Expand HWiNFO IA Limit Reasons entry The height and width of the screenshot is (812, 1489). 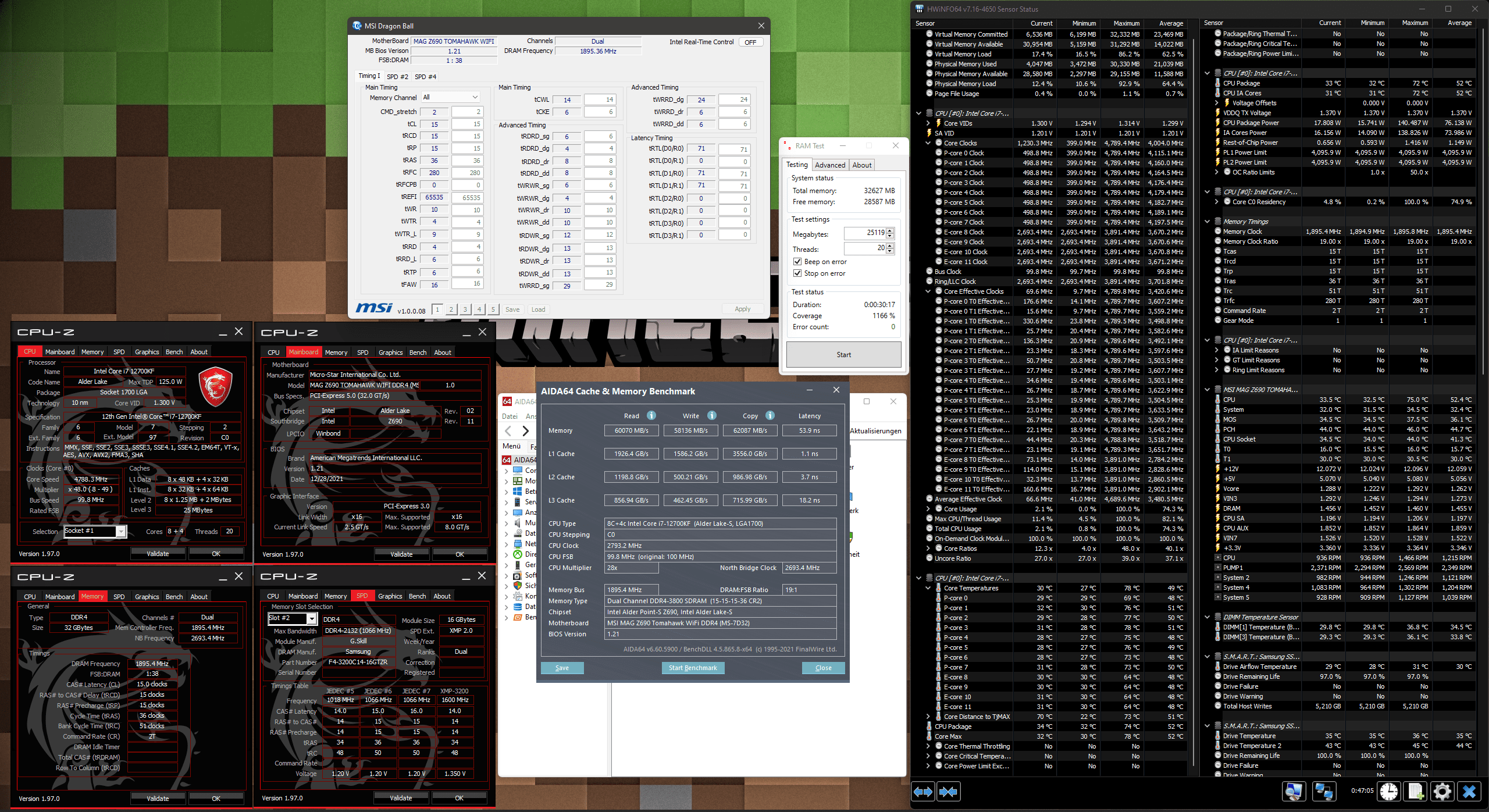[1217, 350]
